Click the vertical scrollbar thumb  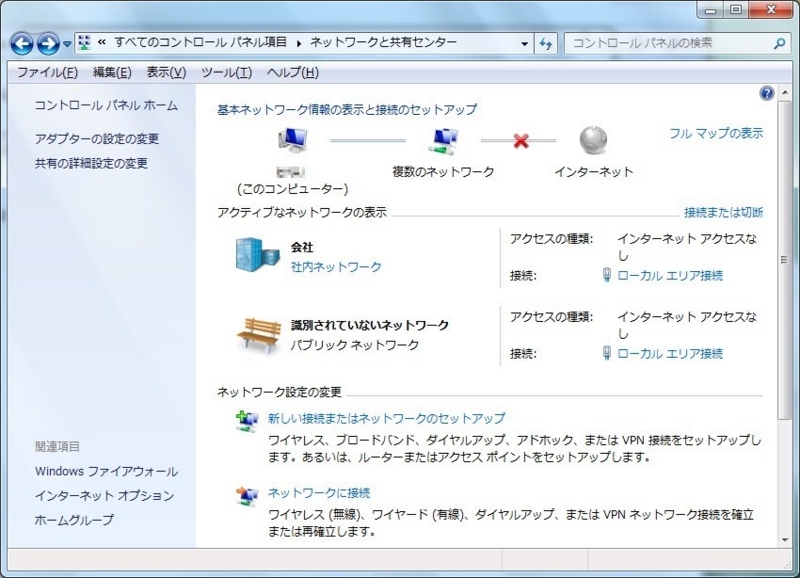click(785, 260)
